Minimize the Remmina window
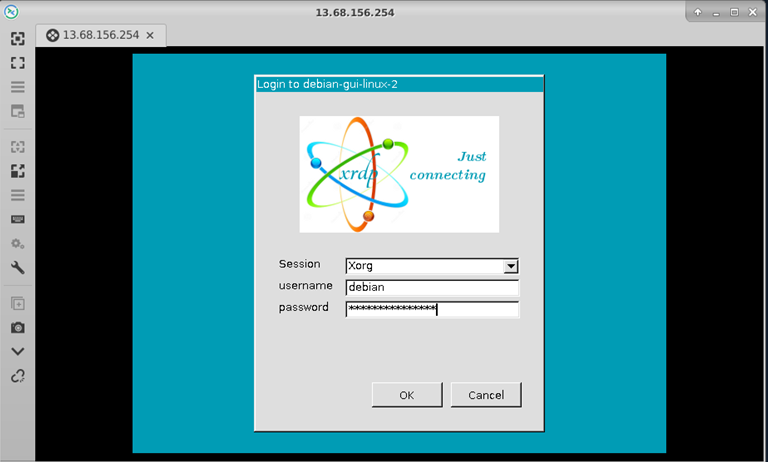This screenshot has width=768, height=462. coord(716,12)
